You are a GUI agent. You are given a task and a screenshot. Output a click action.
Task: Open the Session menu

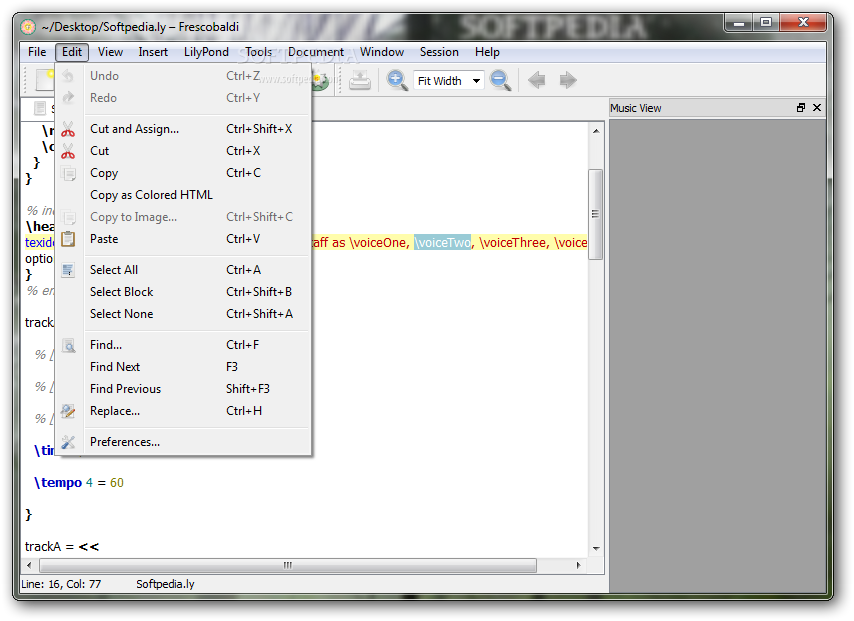[439, 52]
